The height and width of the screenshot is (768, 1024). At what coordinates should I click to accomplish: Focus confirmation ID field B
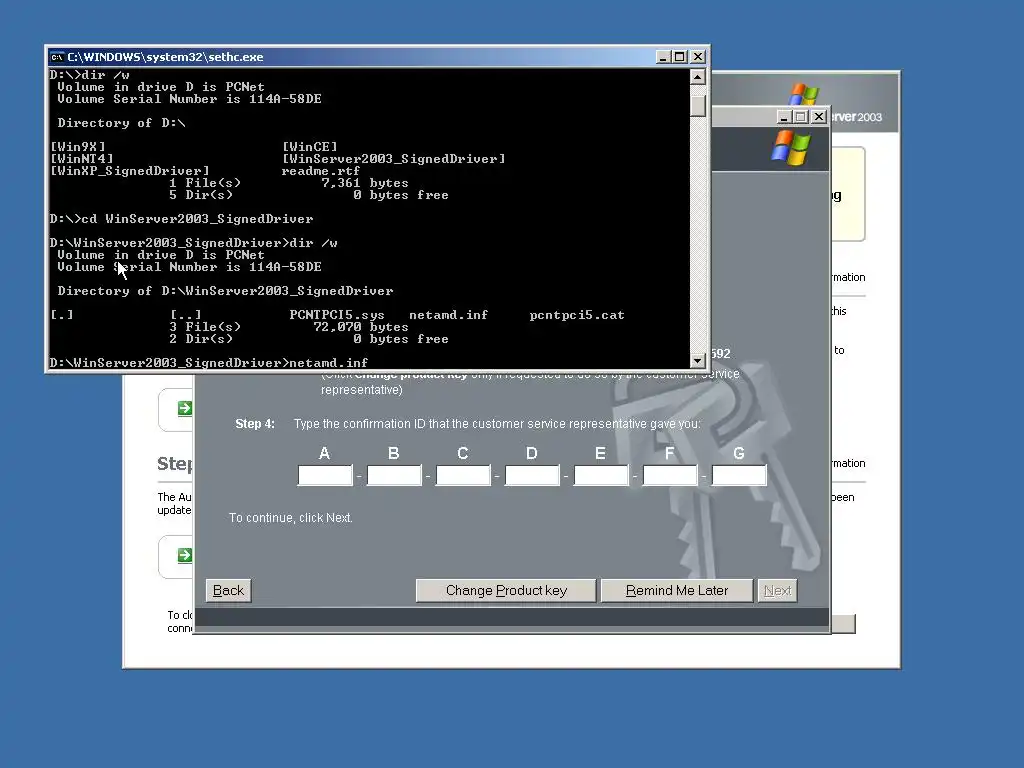point(394,475)
